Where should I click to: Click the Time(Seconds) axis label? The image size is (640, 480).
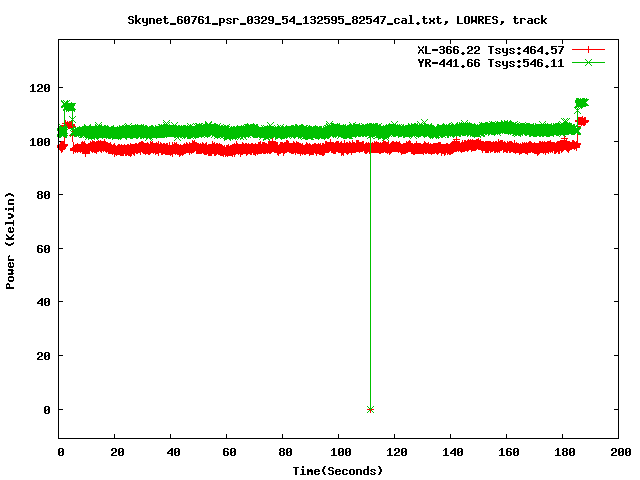click(338, 471)
